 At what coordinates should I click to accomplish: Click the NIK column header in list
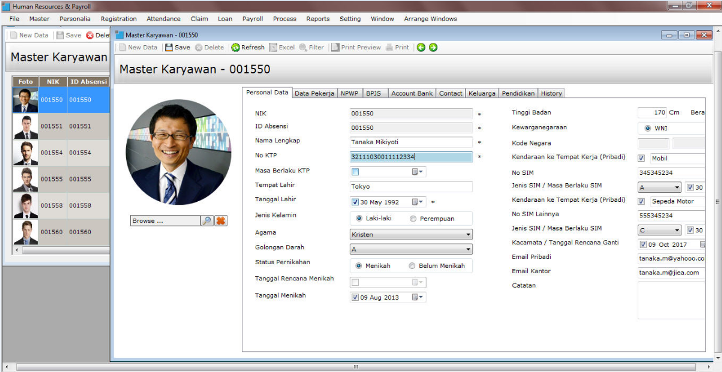tap(53, 81)
